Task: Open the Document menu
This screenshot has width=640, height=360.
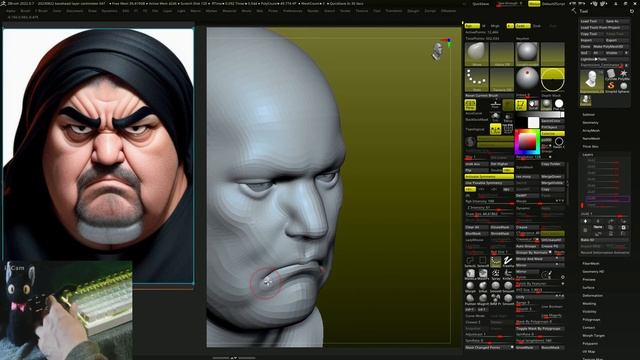Action: pyautogui.click(x=75, y=11)
